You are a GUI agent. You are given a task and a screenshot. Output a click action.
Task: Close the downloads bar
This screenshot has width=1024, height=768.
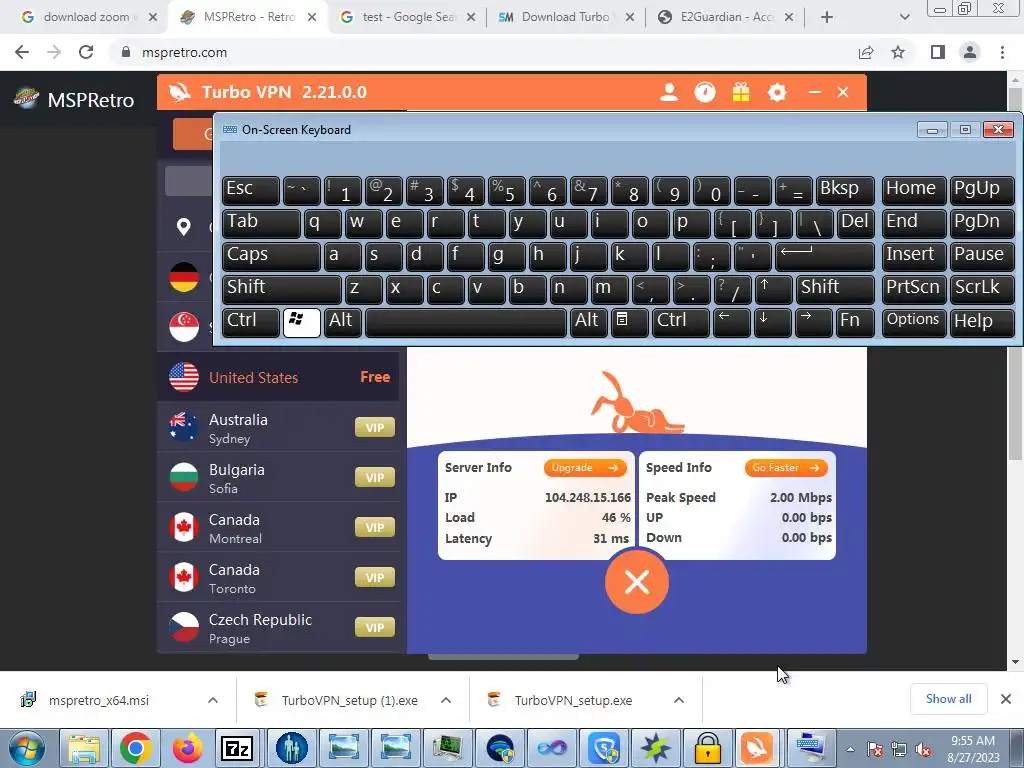pyautogui.click(x=1006, y=699)
